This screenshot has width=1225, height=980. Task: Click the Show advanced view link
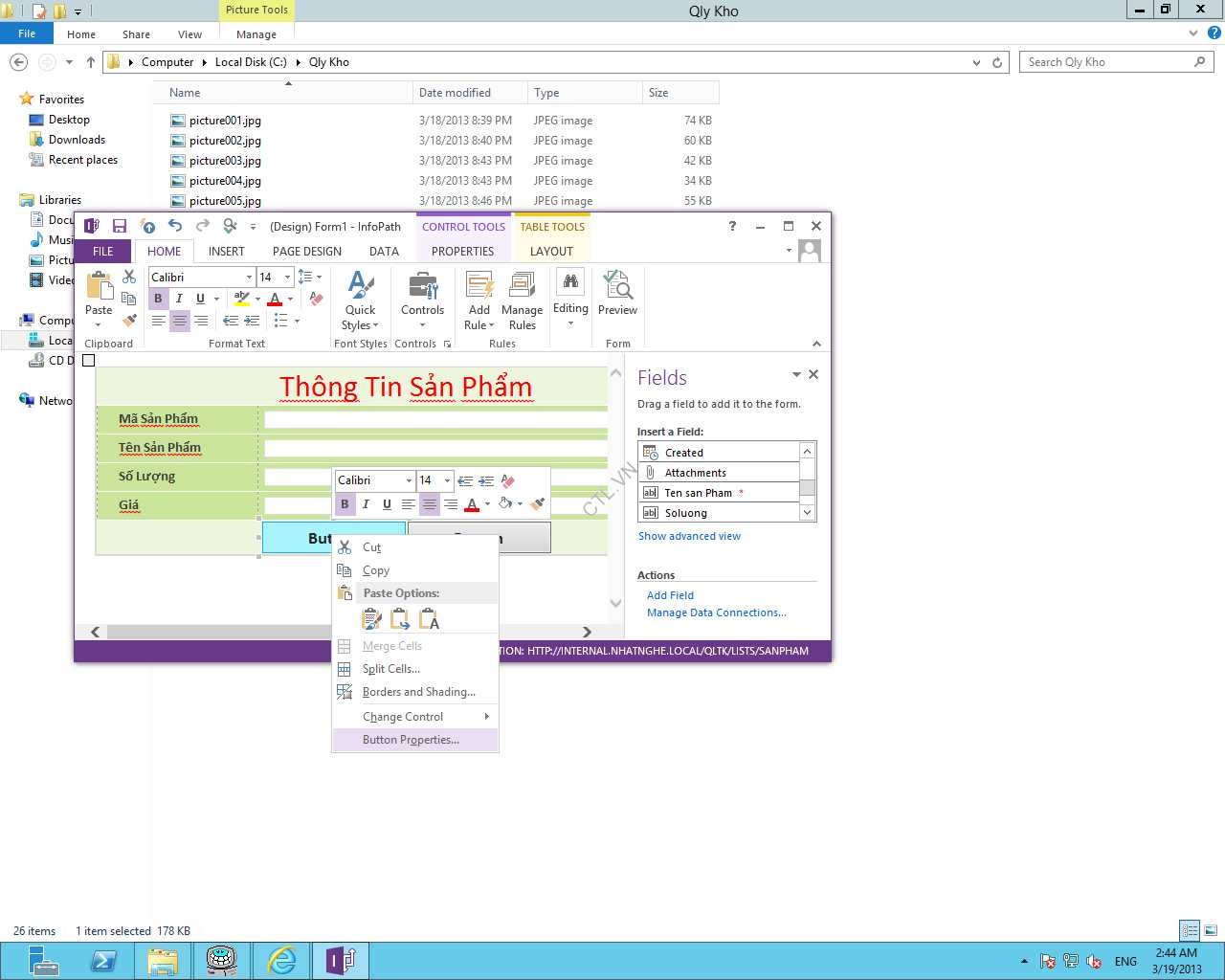coord(689,536)
